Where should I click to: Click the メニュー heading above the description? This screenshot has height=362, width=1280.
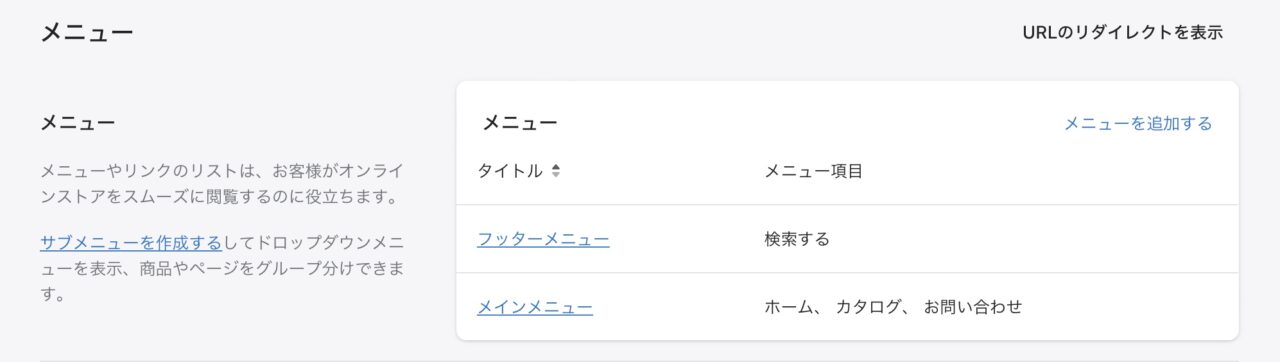pyautogui.click(x=78, y=123)
